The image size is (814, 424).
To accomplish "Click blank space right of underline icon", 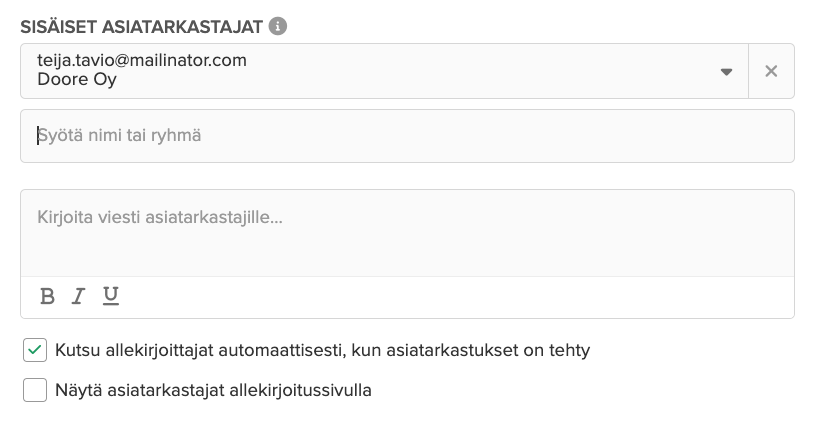I will tap(457, 297).
